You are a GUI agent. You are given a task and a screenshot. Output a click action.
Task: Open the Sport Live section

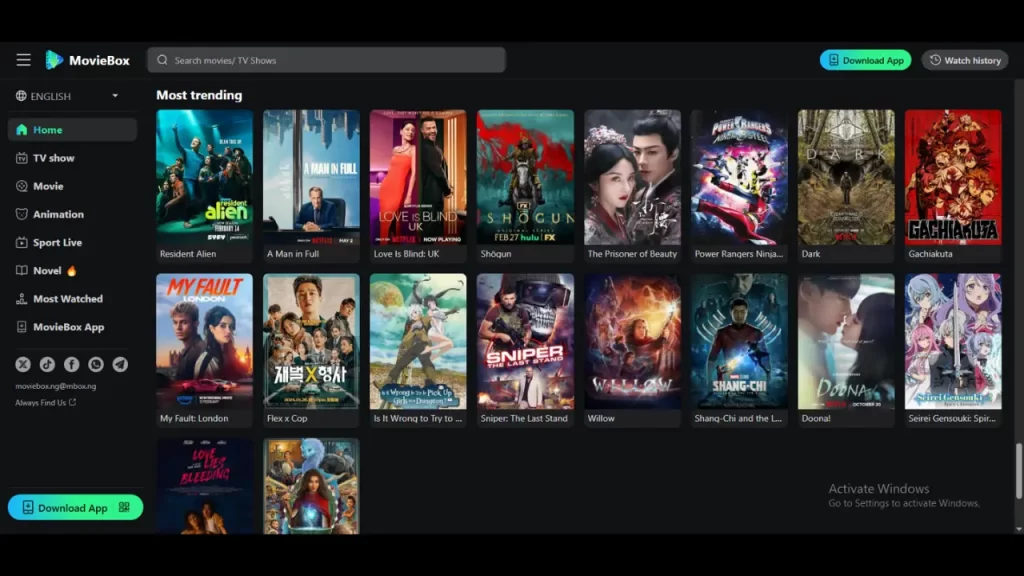pos(72,242)
